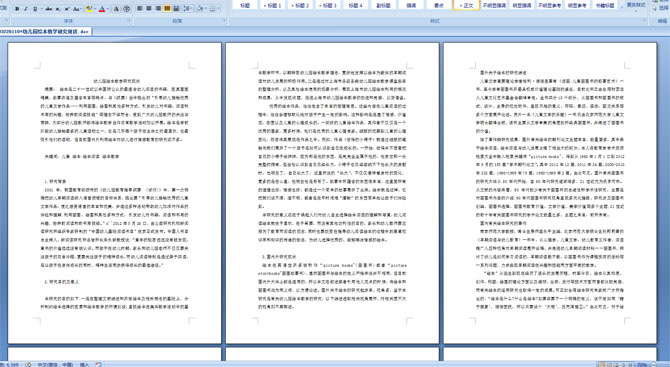Toggle Italic formatting in the ribbon

pyautogui.click(x=26, y=9)
